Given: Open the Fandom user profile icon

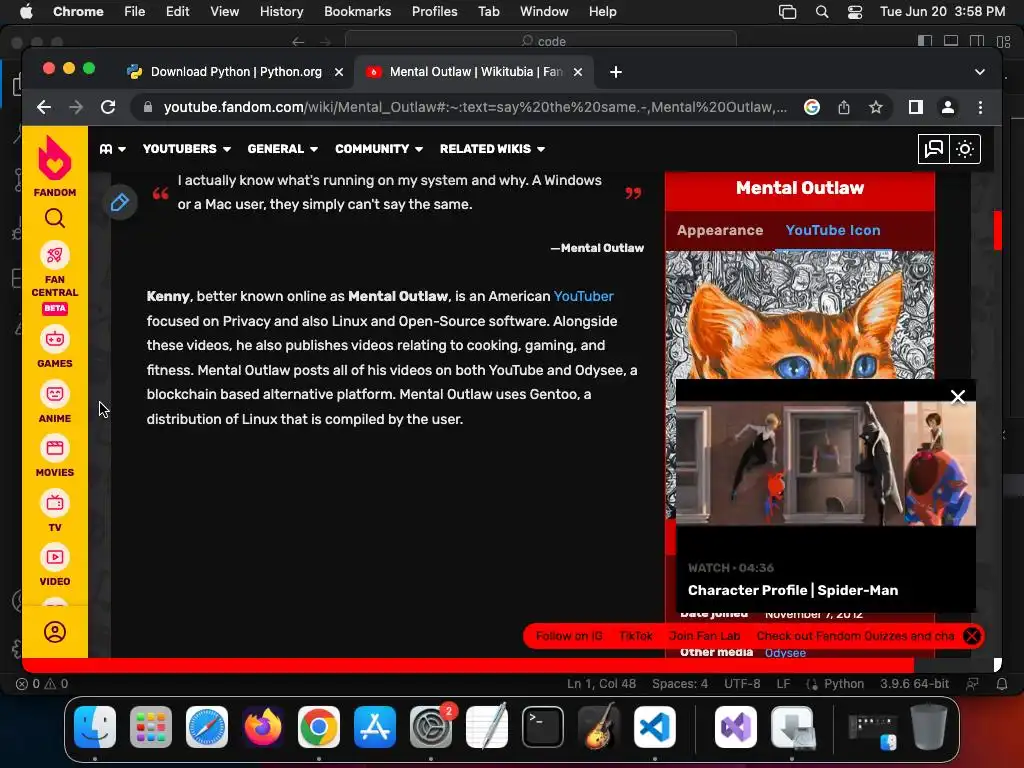Looking at the screenshot, I should [55, 632].
